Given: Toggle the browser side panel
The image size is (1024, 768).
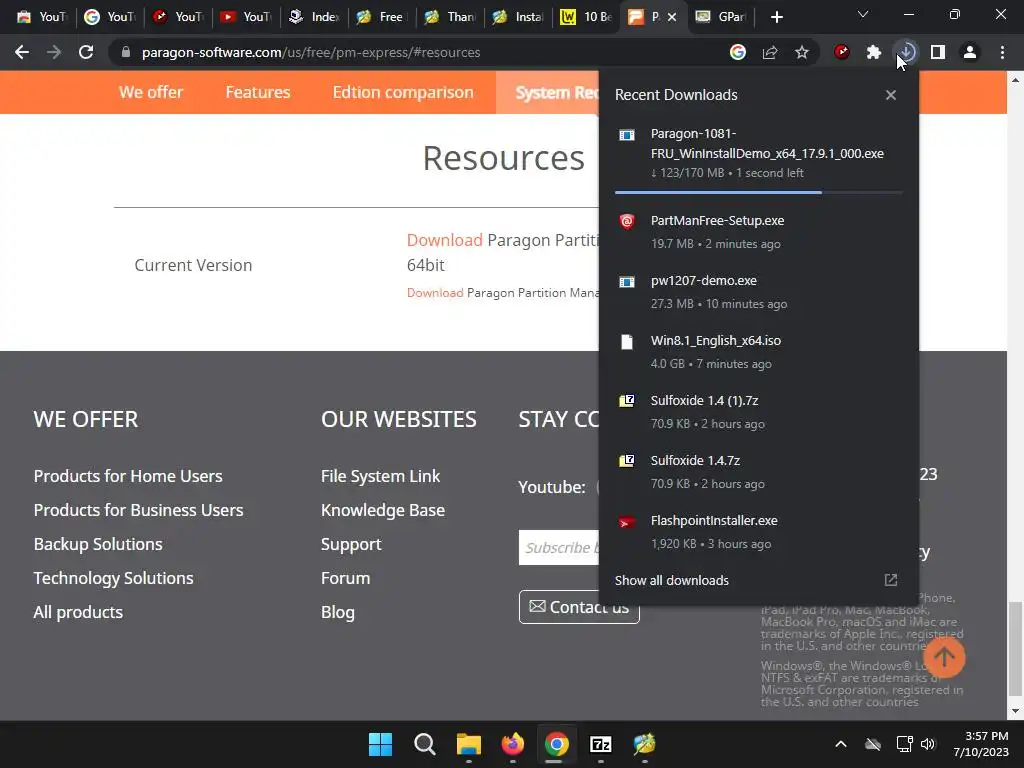Looking at the screenshot, I should [x=938, y=52].
